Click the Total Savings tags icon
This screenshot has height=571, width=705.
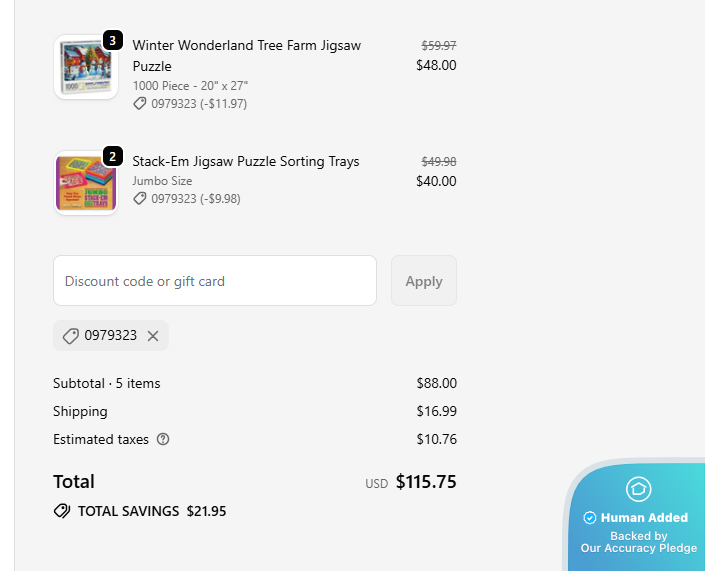point(62,511)
